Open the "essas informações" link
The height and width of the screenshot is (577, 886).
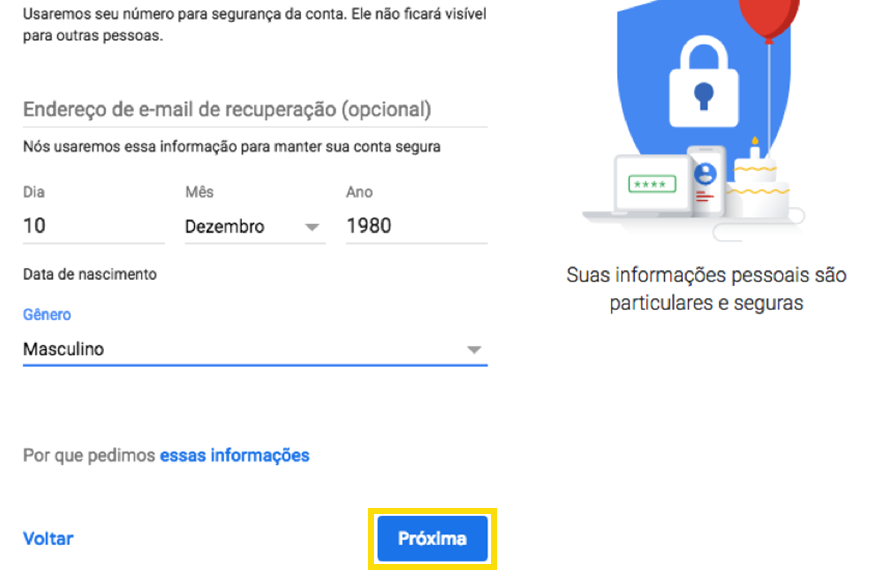[234, 455]
